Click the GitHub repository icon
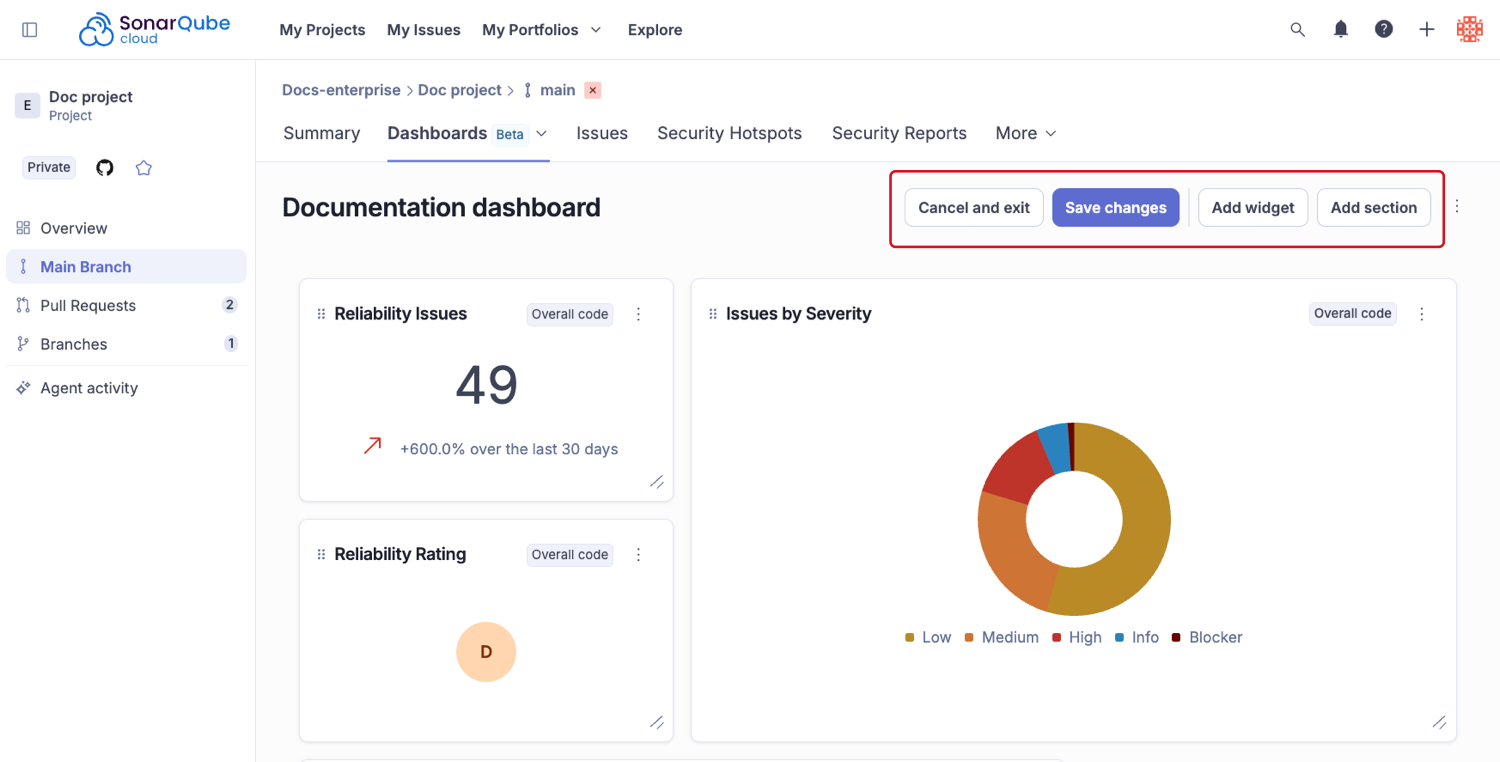 105,168
